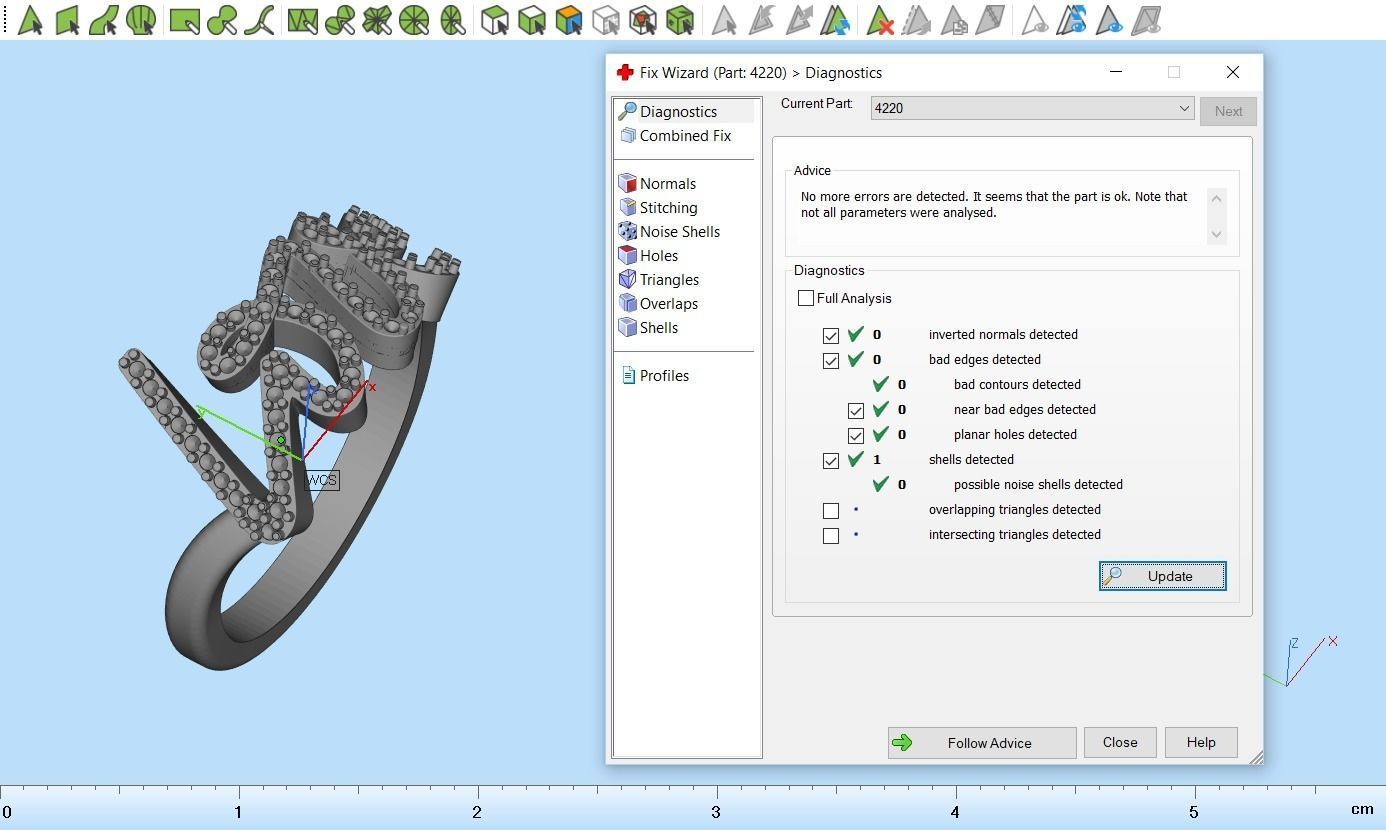Uncheck planar holes detected checkbox
1386x830 pixels.
pyautogui.click(x=856, y=435)
